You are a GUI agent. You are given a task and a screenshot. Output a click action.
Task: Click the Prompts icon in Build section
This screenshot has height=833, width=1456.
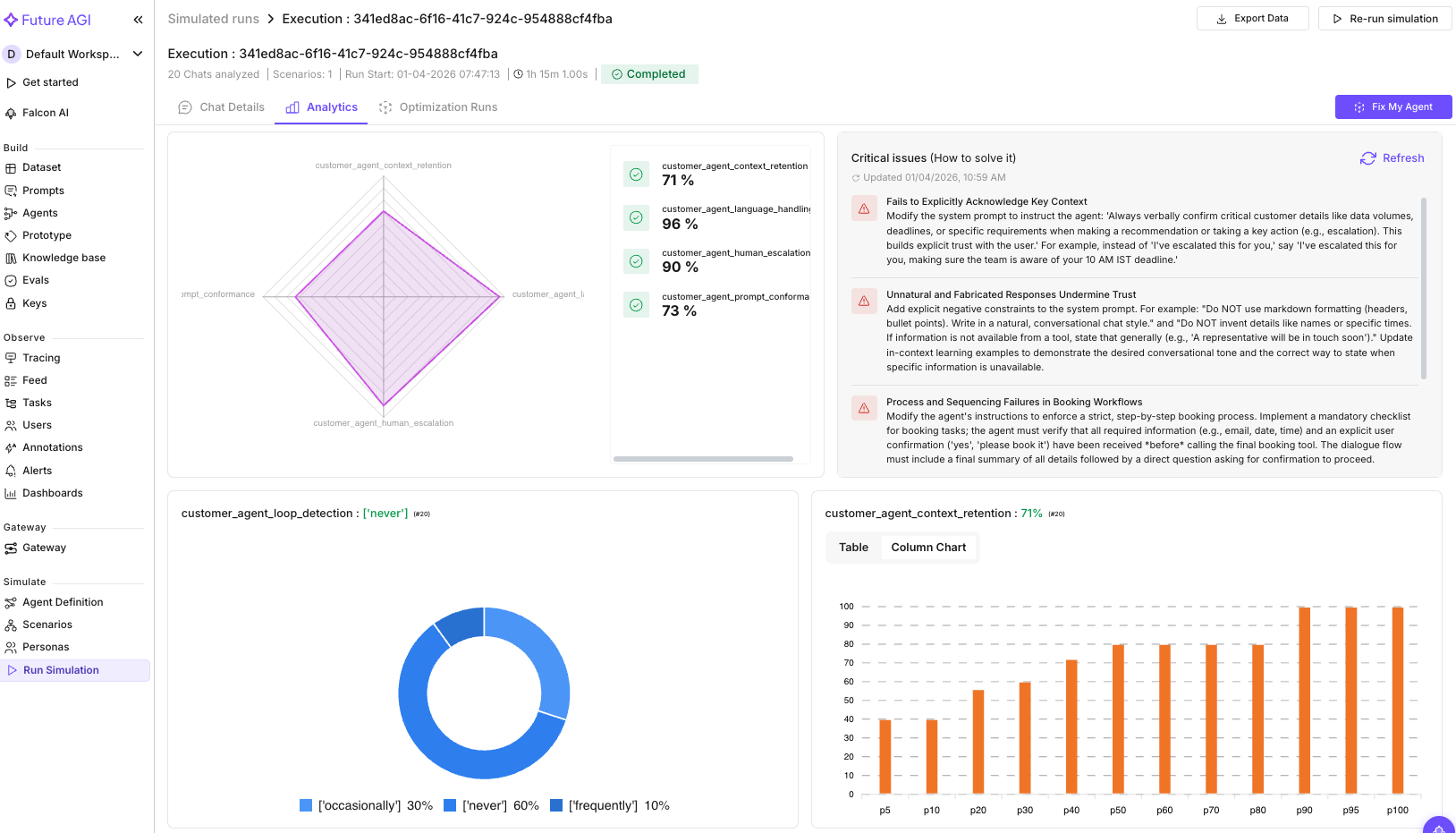click(12, 191)
